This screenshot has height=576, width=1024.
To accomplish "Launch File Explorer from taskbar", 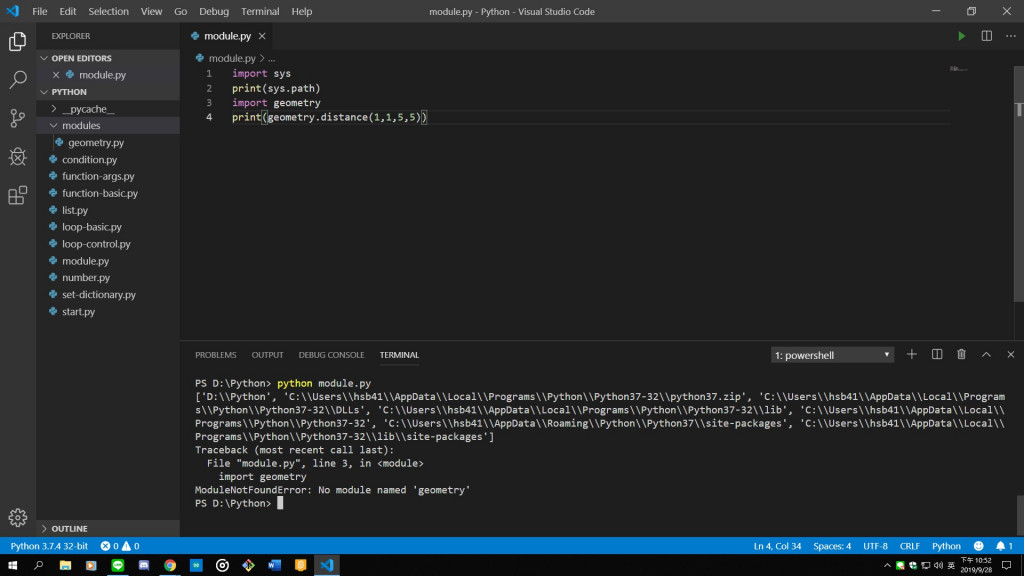I will tap(65, 565).
